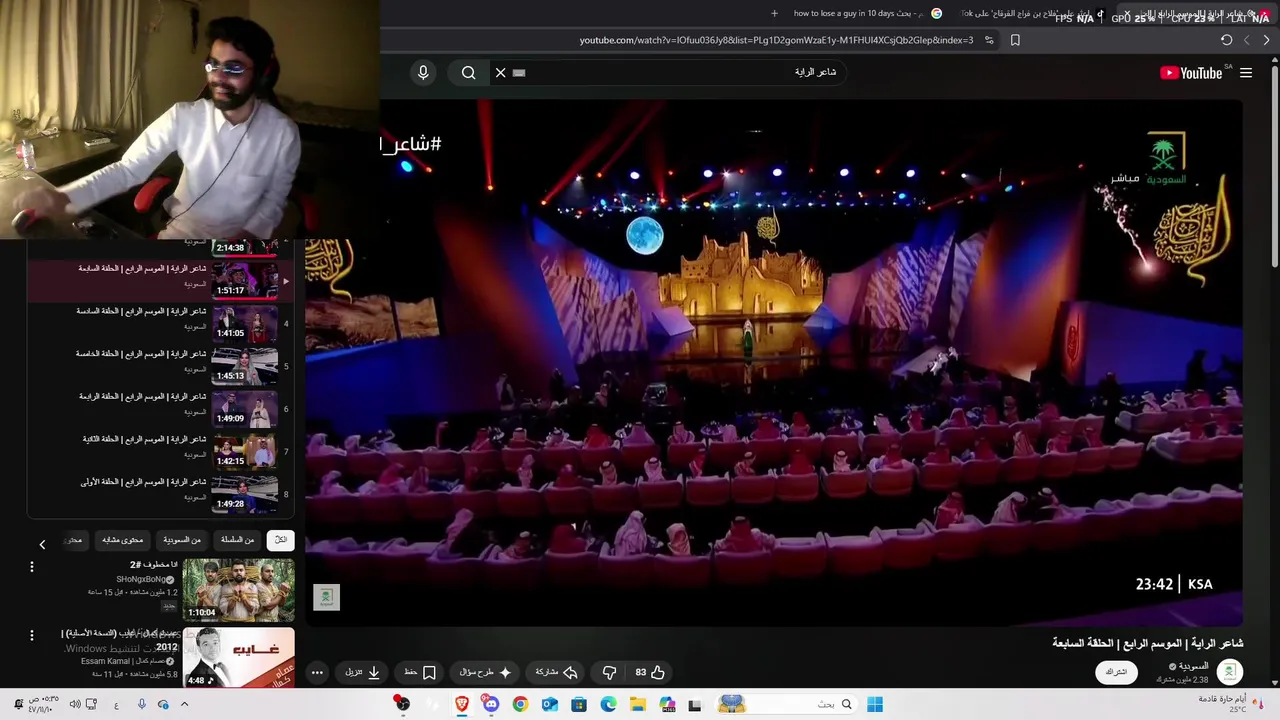Open the recommended video انا مخطوف 2# thumbnail

coord(238,590)
